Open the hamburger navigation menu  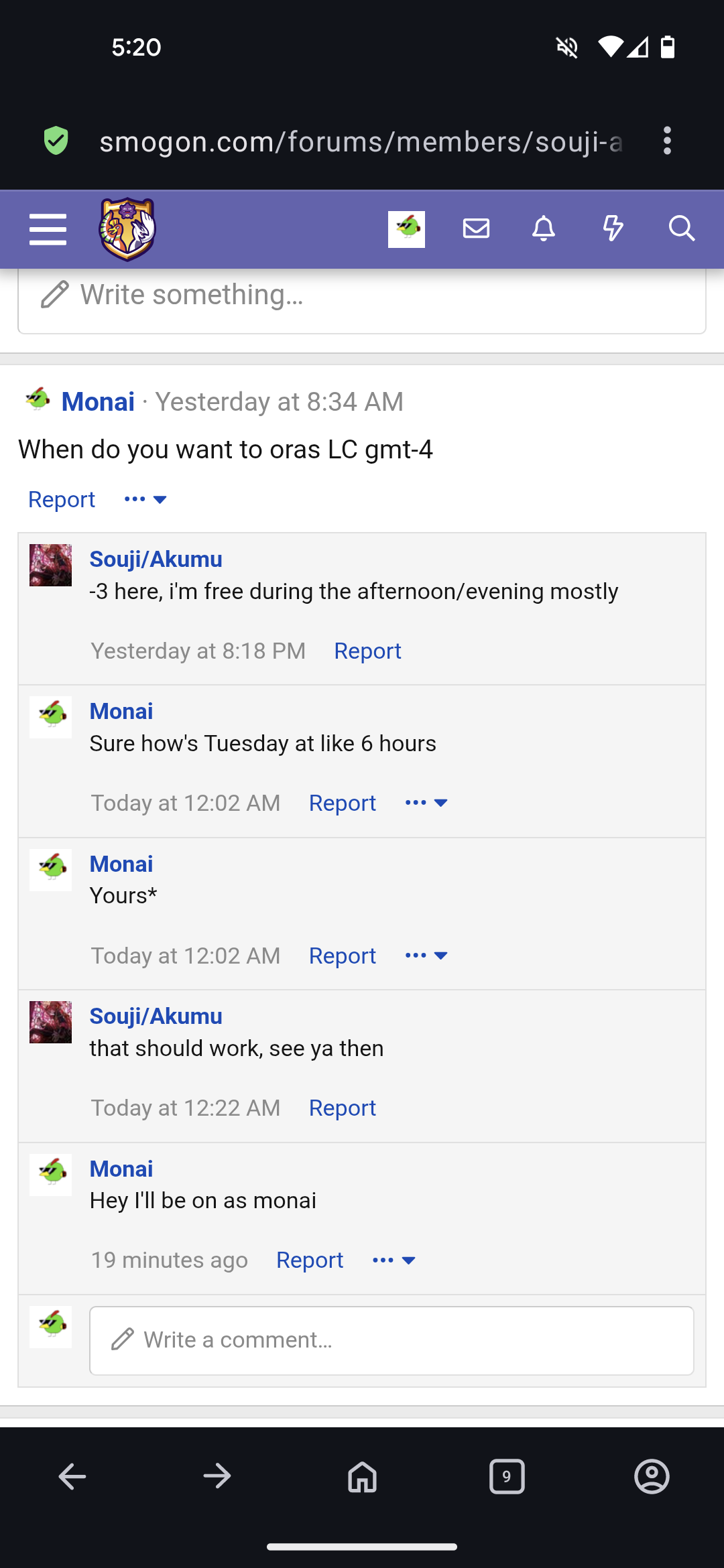(x=48, y=228)
